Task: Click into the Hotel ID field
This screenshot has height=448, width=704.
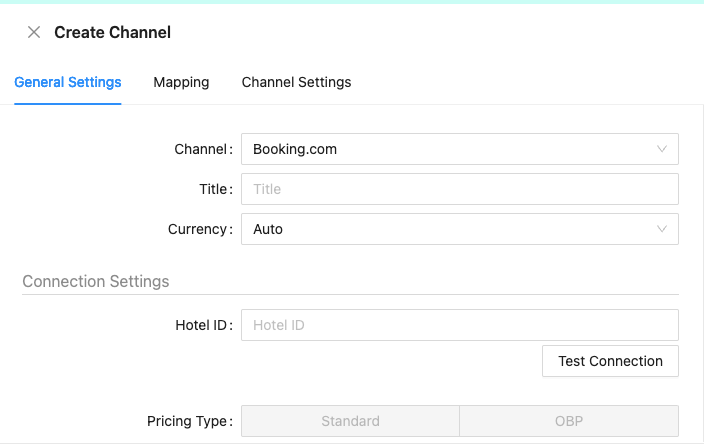Action: (460, 325)
